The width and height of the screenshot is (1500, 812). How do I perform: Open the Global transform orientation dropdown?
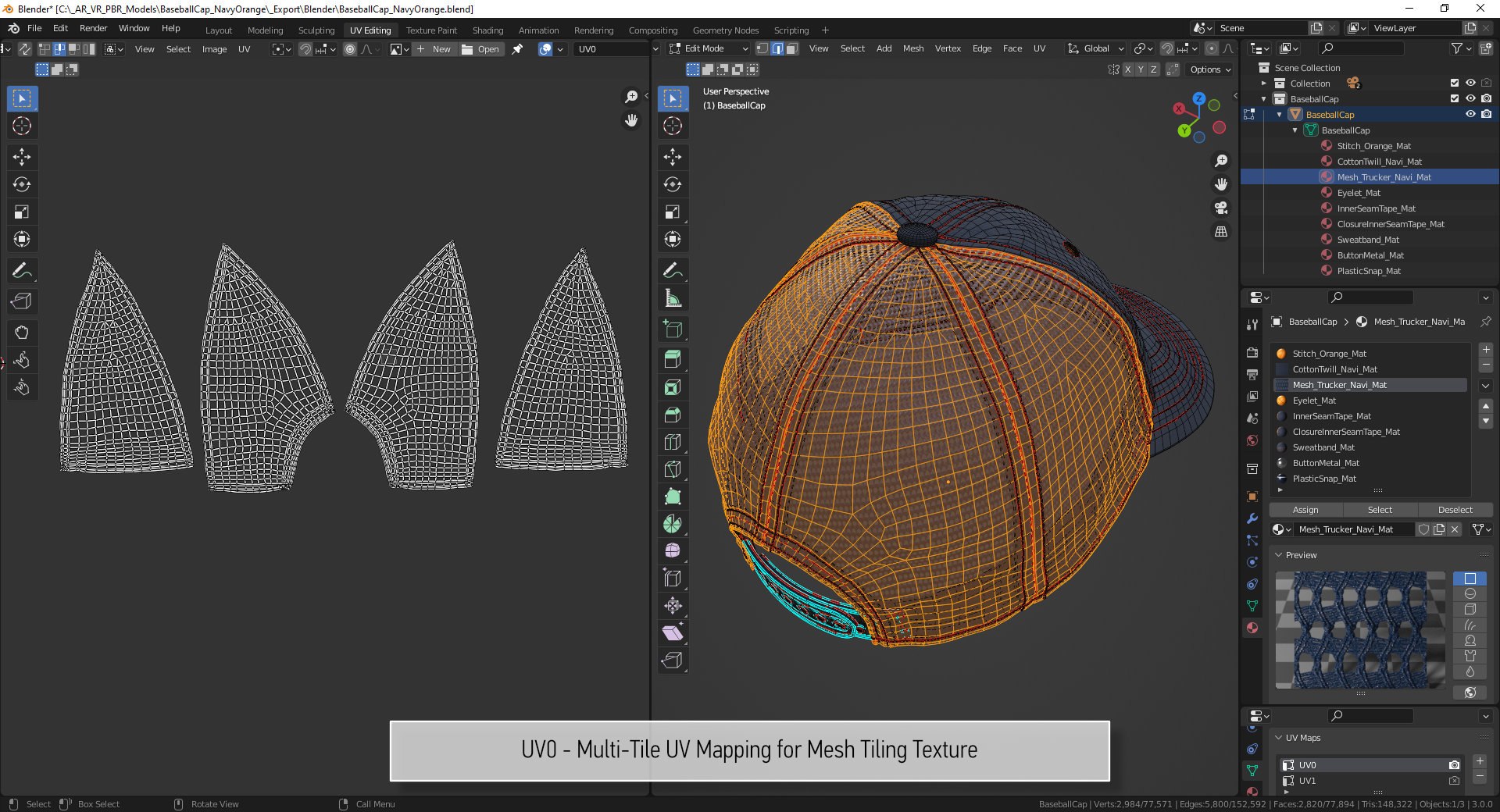(1096, 48)
